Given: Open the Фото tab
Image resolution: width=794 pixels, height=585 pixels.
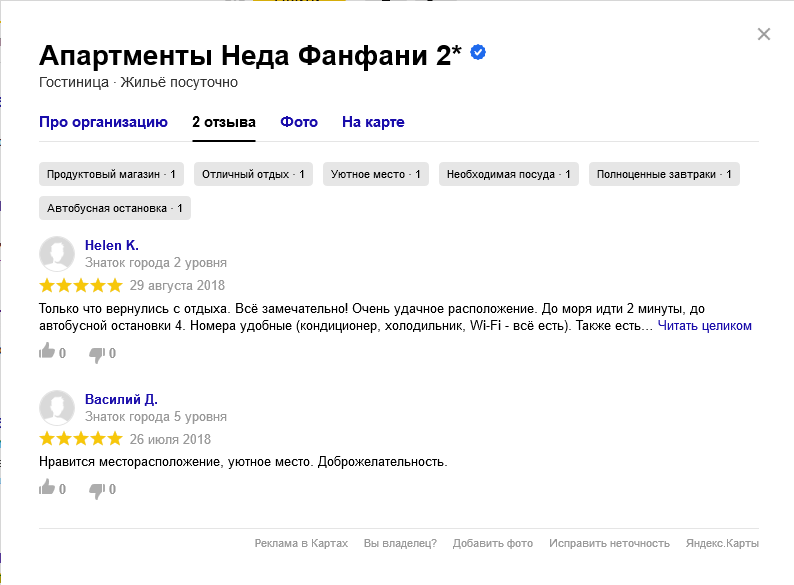Looking at the screenshot, I should [299, 122].
